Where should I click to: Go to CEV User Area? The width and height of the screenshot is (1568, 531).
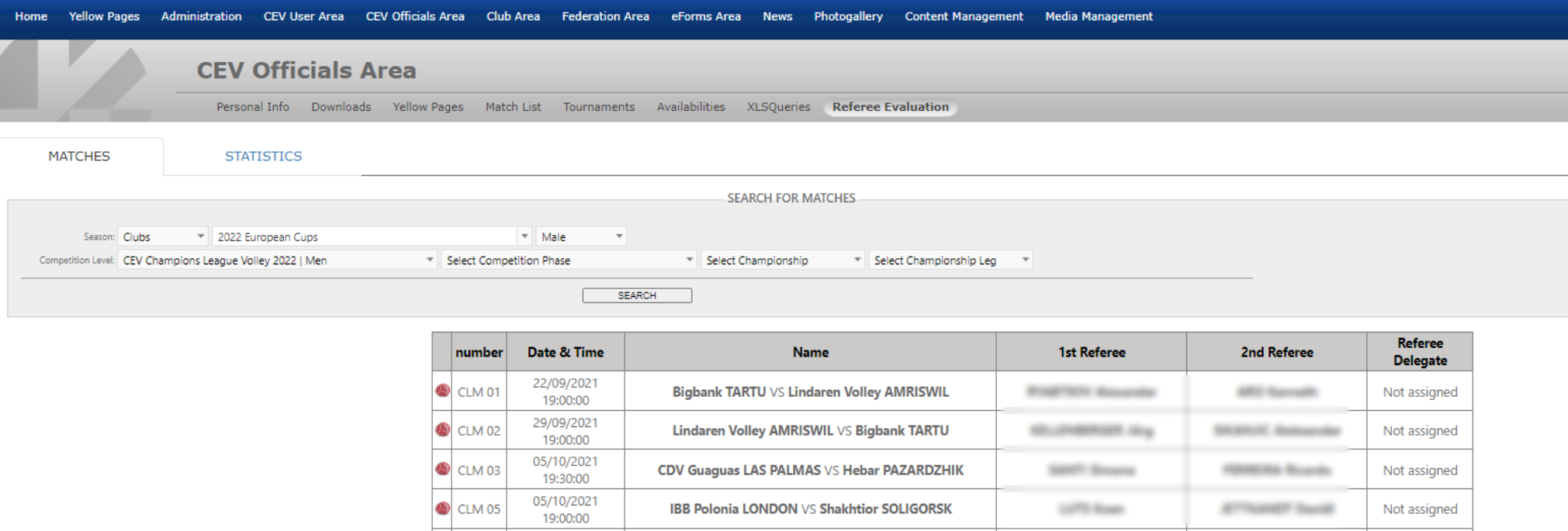303,16
